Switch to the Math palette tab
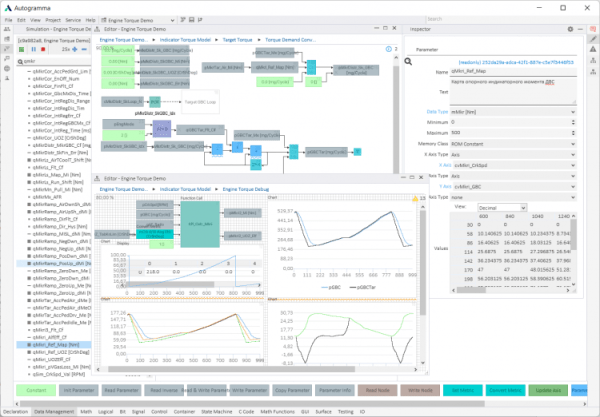This screenshot has height=417, width=600. [86, 412]
